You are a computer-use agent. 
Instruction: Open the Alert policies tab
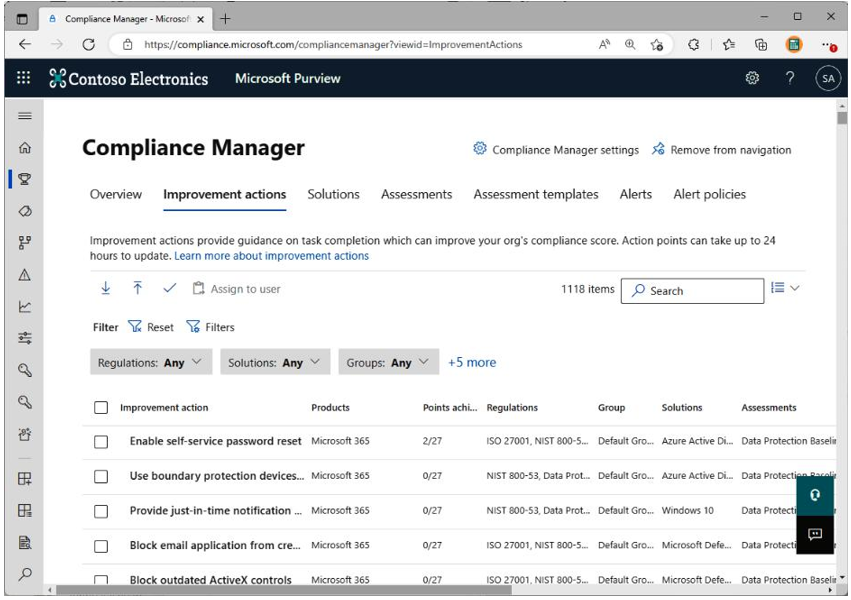click(709, 194)
